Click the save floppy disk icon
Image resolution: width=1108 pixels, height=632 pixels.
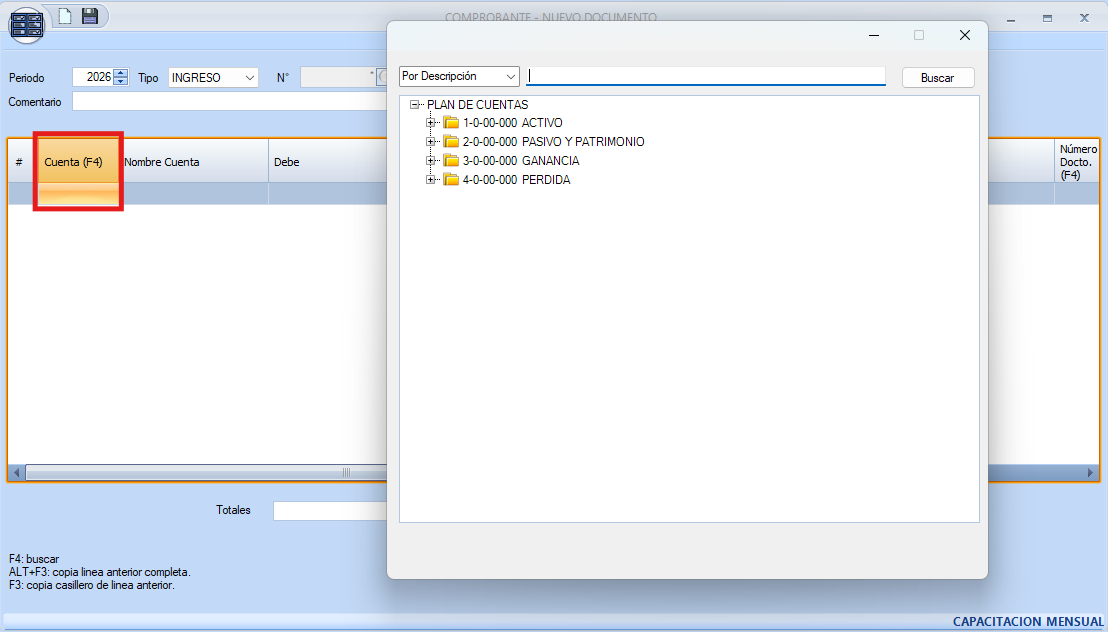pyautogui.click(x=90, y=15)
